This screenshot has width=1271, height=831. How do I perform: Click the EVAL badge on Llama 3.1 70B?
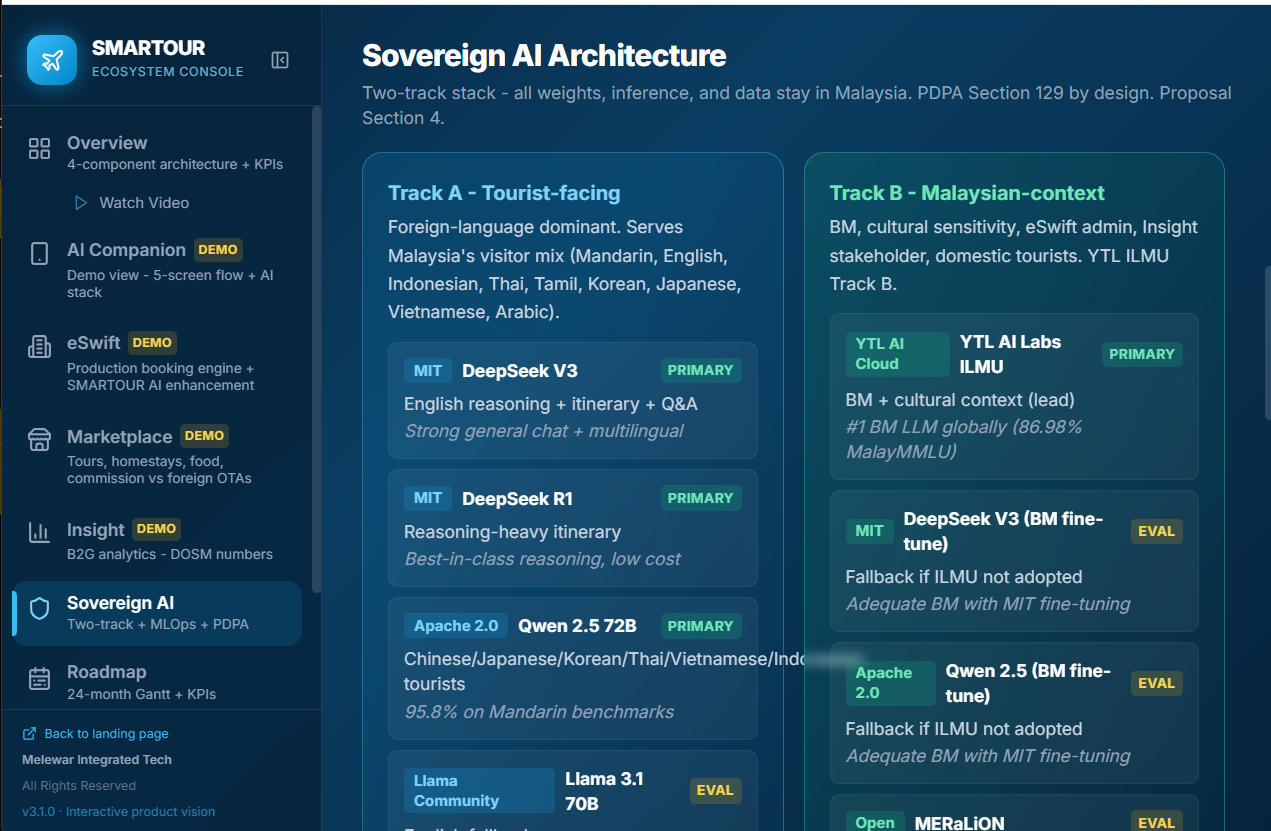click(715, 790)
